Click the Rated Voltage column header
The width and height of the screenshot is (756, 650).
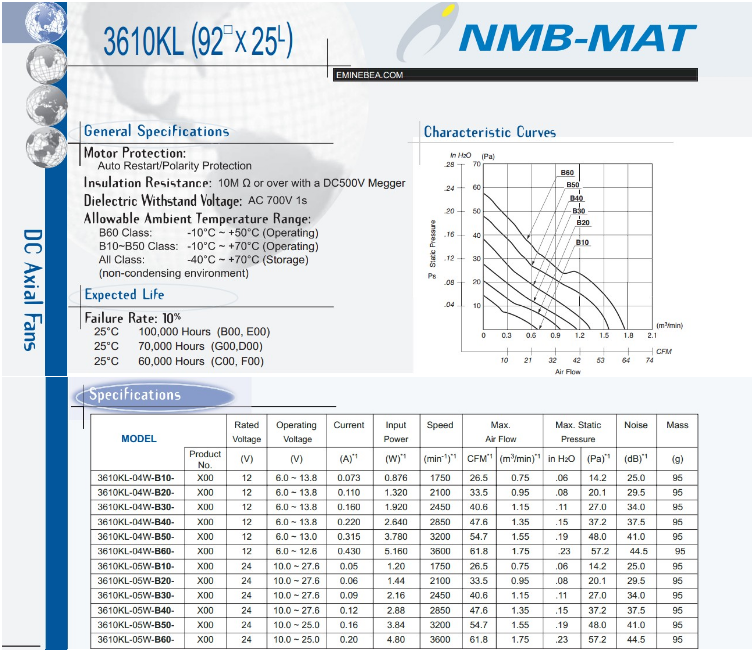(x=246, y=432)
